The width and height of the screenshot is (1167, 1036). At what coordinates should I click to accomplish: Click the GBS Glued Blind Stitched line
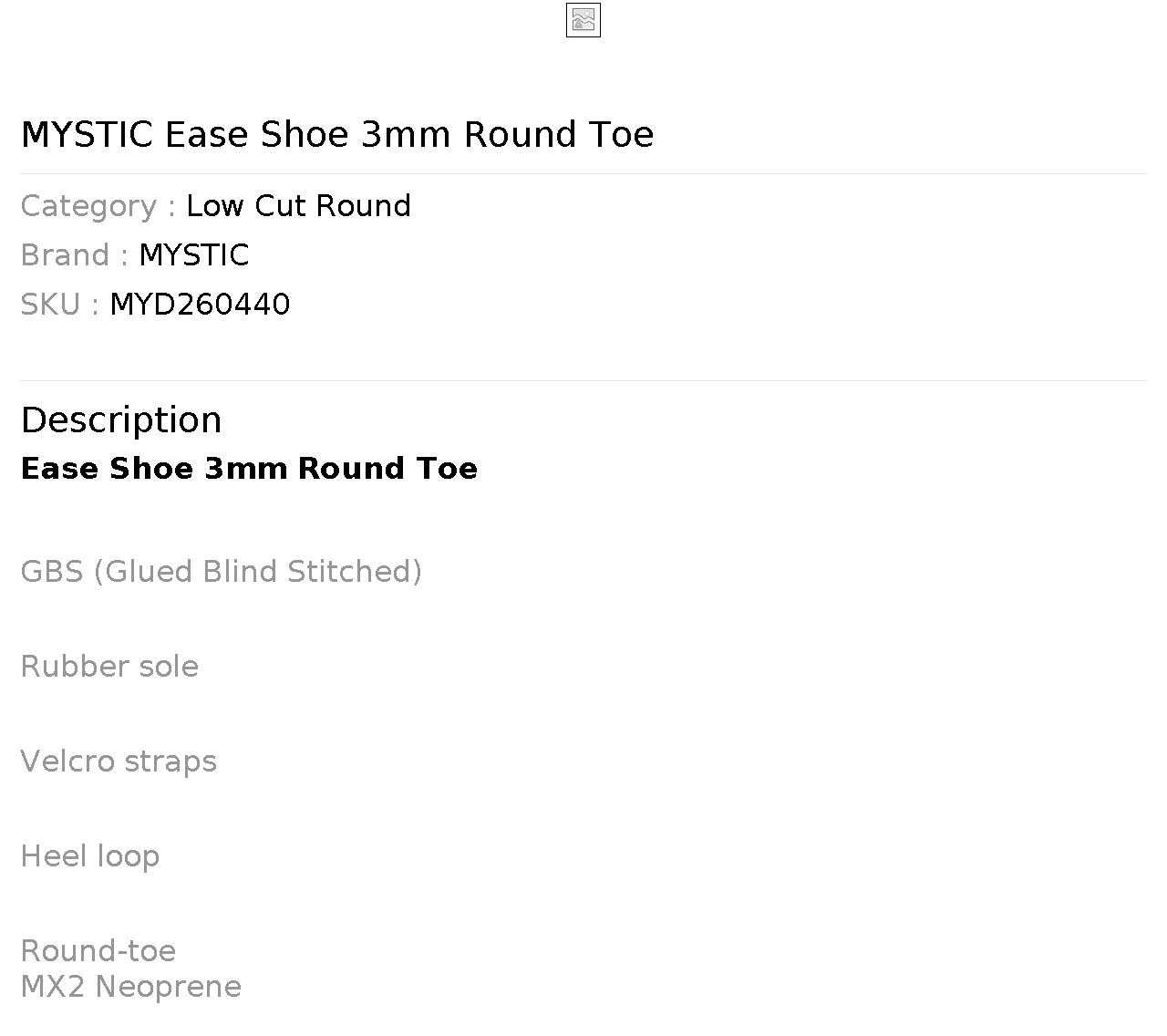click(x=221, y=572)
